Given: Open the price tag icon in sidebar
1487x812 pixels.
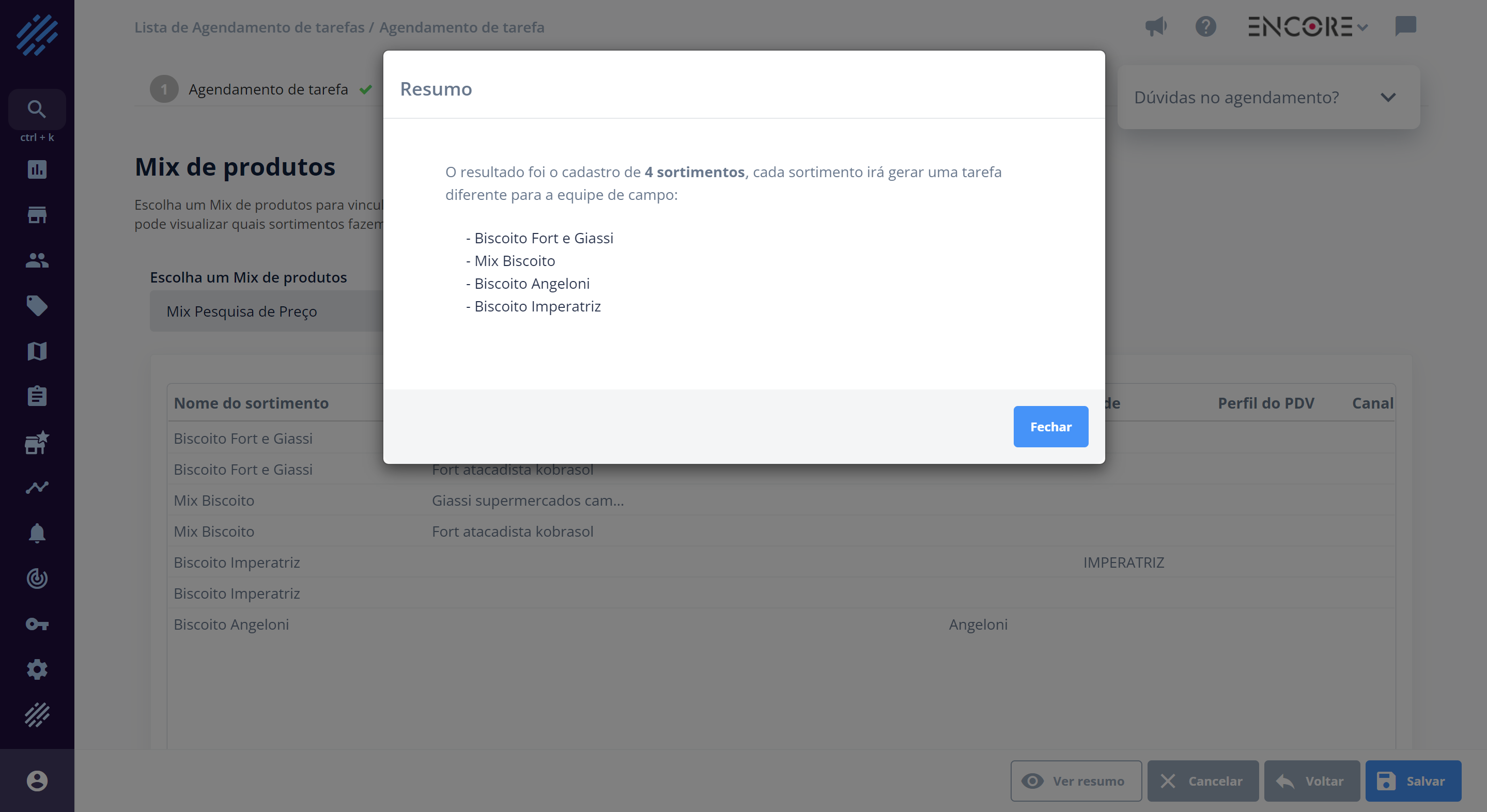Looking at the screenshot, I should (x=37, y=306).
